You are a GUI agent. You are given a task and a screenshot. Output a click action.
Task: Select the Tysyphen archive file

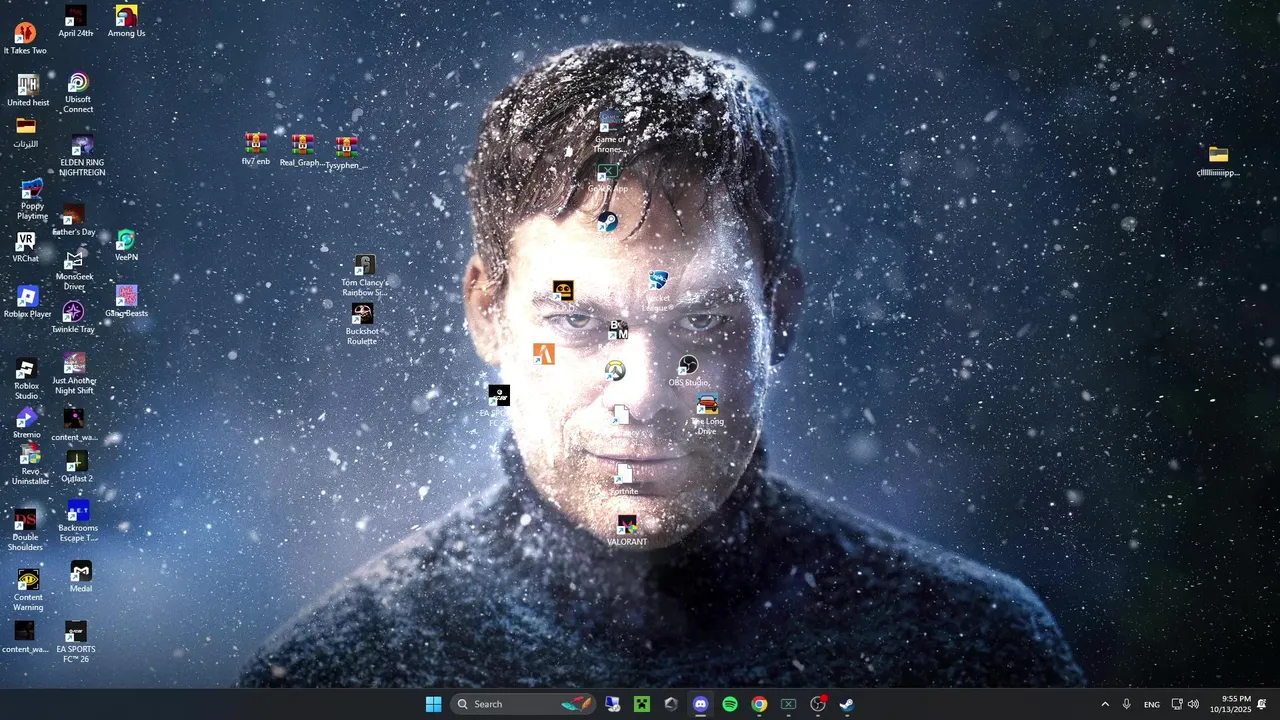[346, 153]
